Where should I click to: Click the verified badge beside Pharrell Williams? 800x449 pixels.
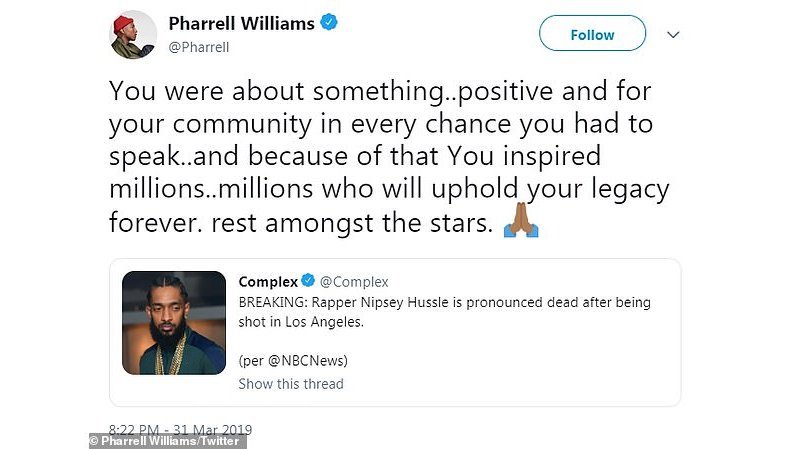[x=328, y=22]
